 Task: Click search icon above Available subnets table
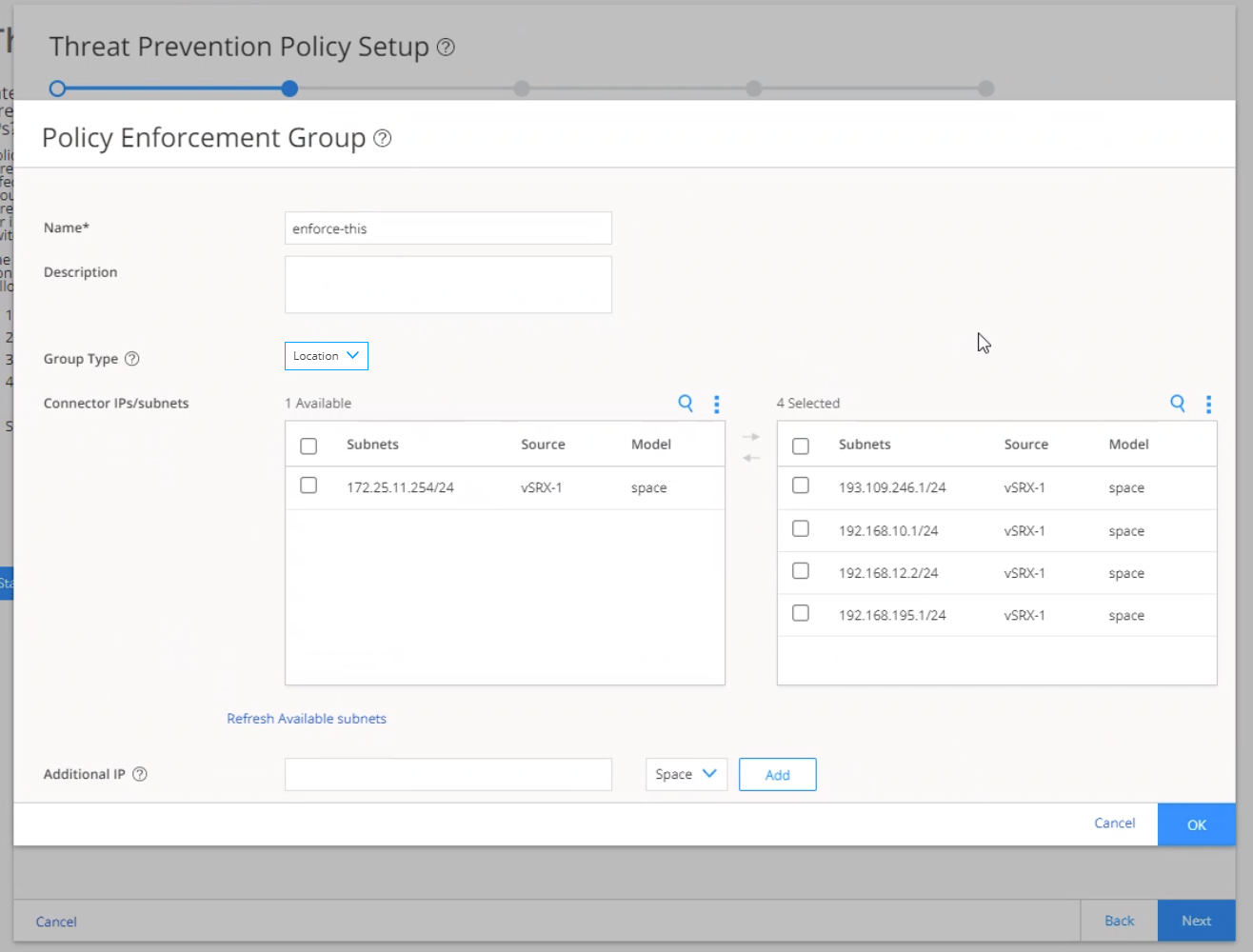(686, 404)
